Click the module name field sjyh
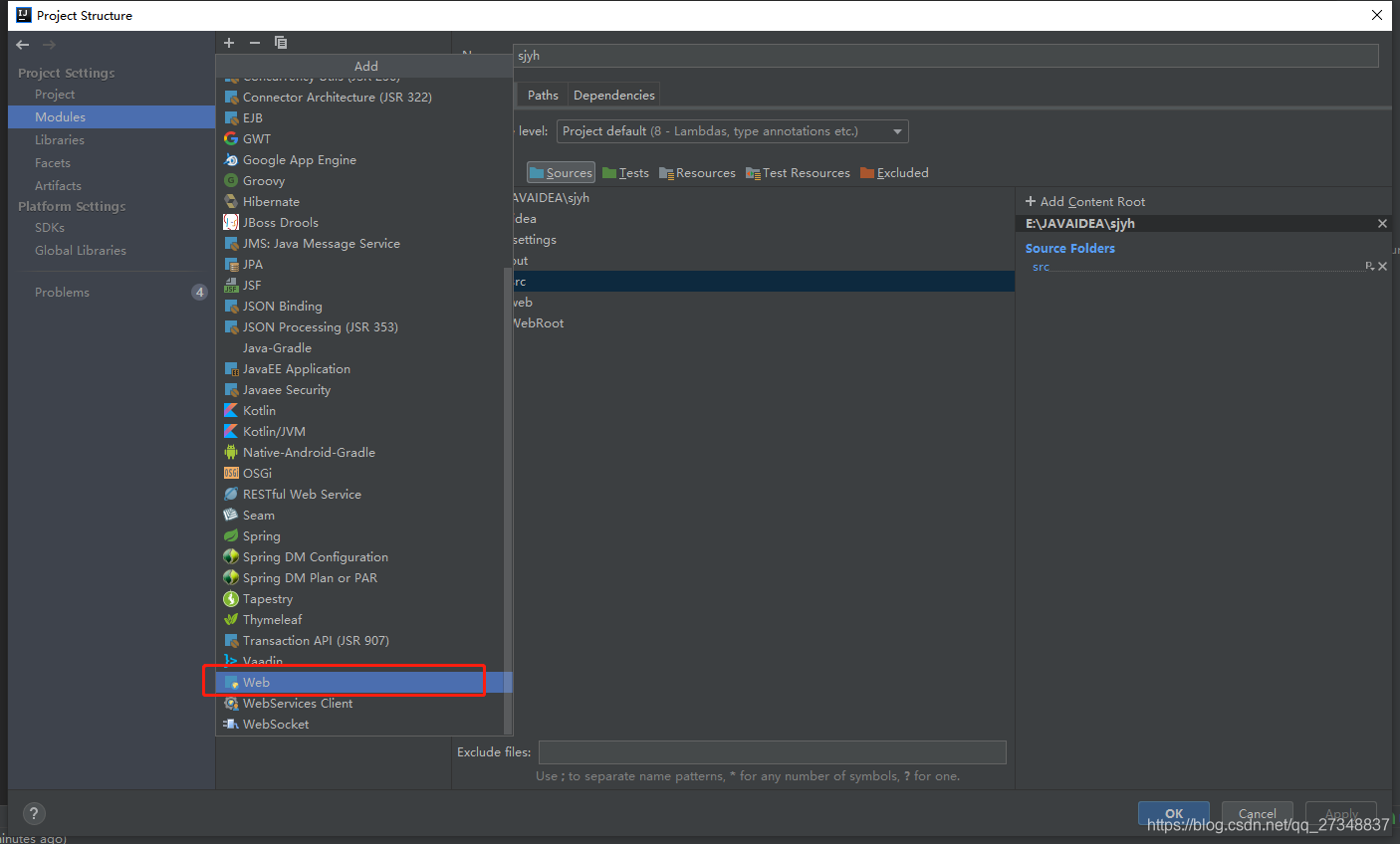This screenshot has width=1400, height=844. coord(946,56)
